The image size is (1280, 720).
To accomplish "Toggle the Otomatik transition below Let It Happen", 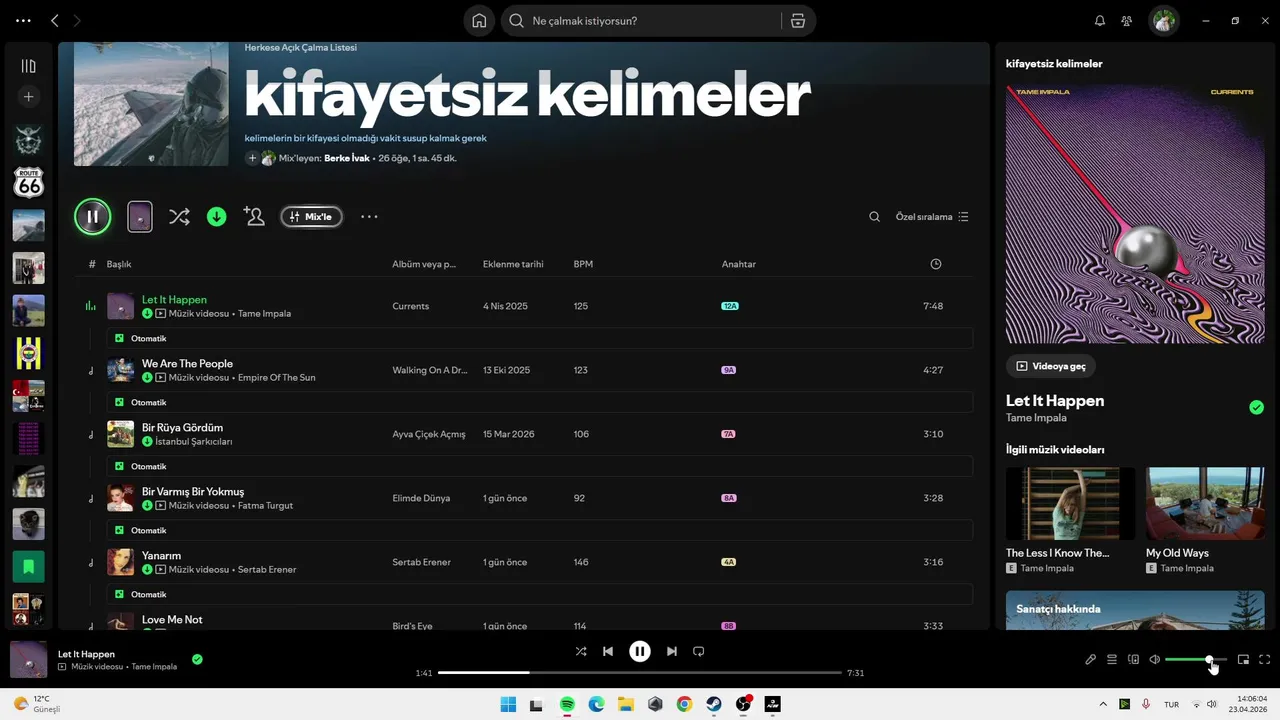I will [x=540, y=338].
